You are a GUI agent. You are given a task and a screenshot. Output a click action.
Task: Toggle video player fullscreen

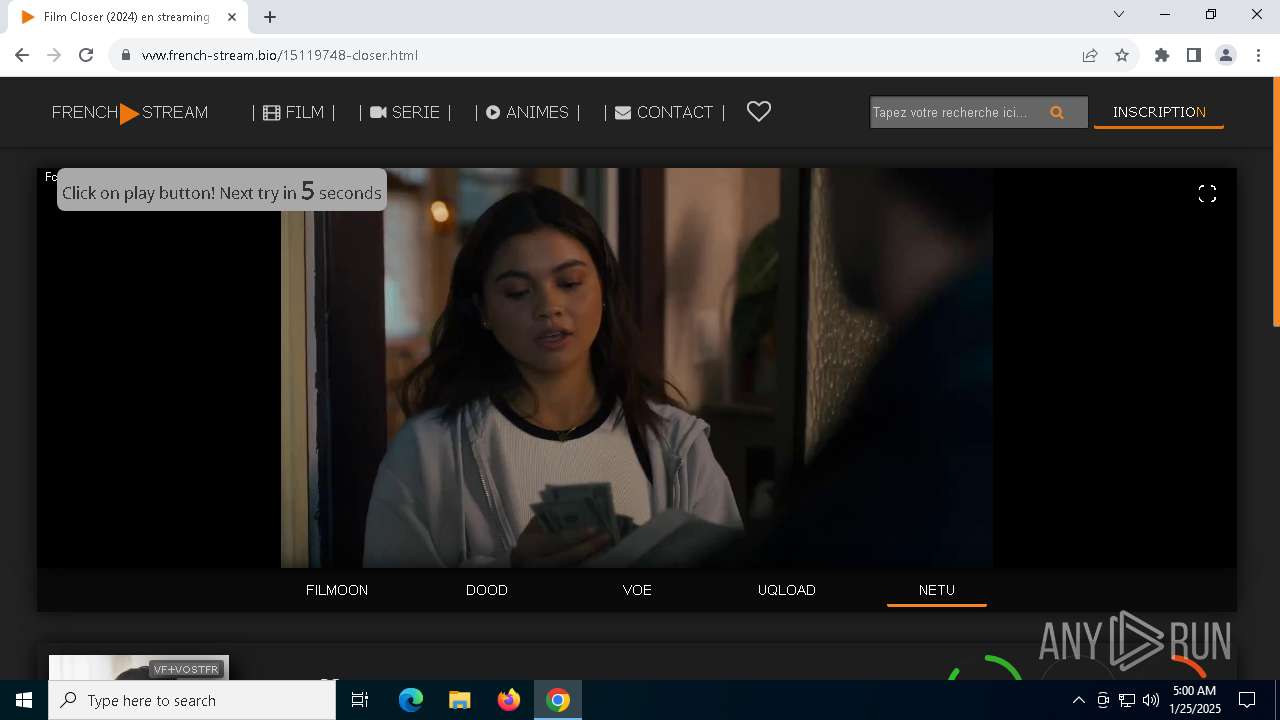1207,194
